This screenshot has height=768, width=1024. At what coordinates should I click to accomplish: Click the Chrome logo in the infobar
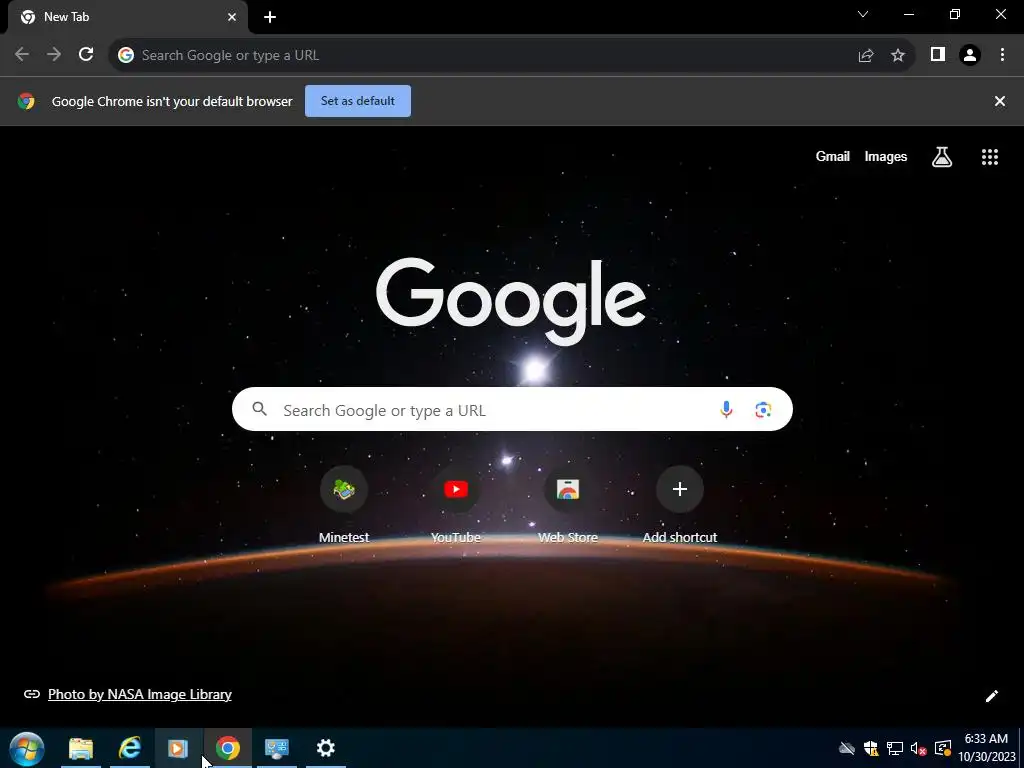(26, 101)
